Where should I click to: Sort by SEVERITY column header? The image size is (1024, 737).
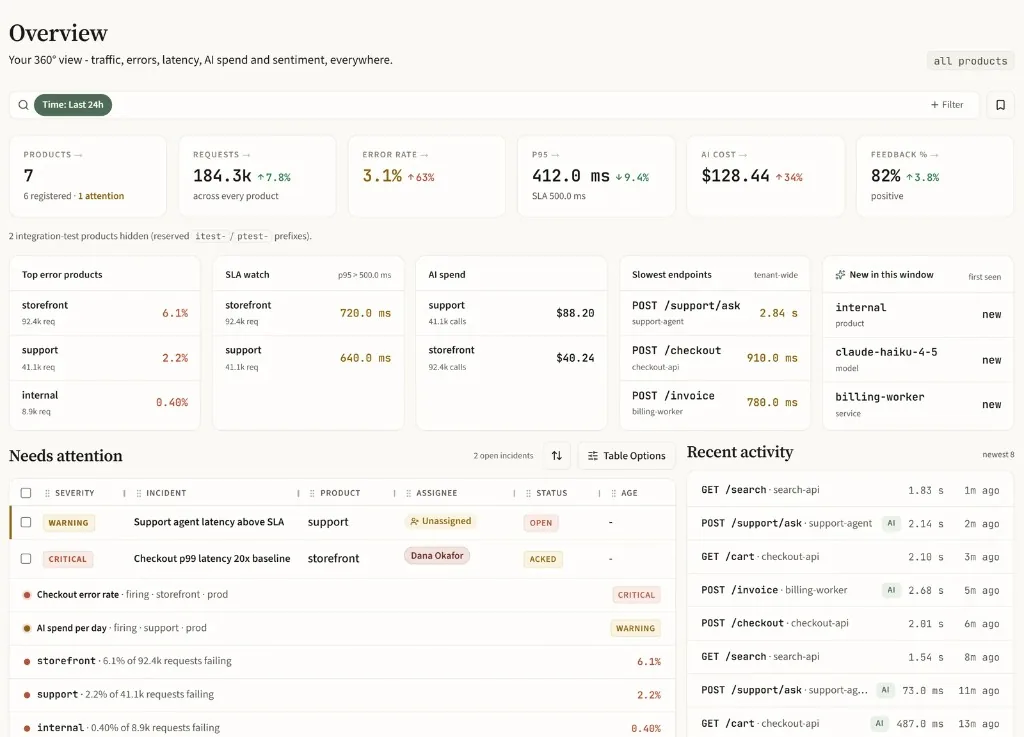[74, 494]
